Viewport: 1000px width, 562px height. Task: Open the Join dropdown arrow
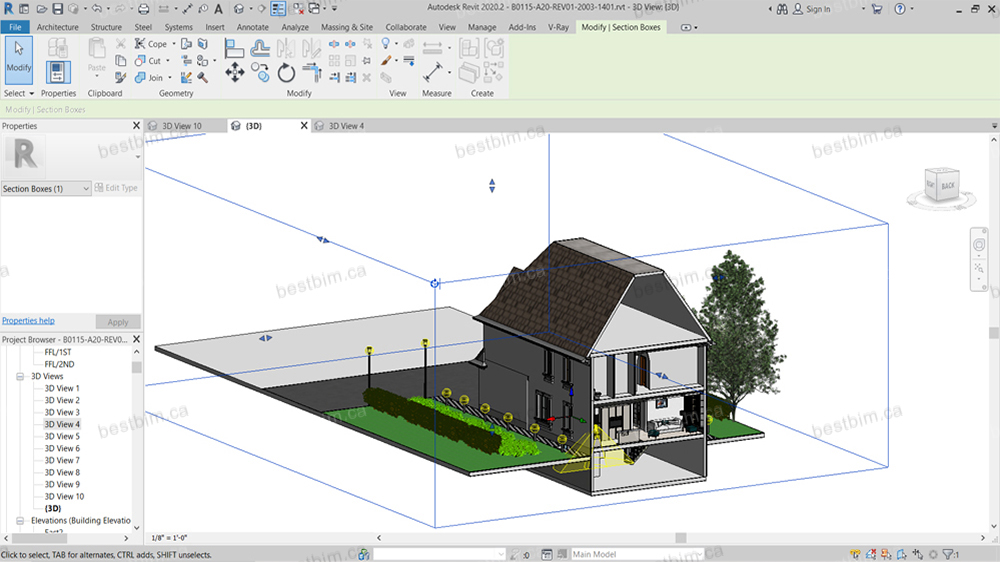tap(170, 78)
